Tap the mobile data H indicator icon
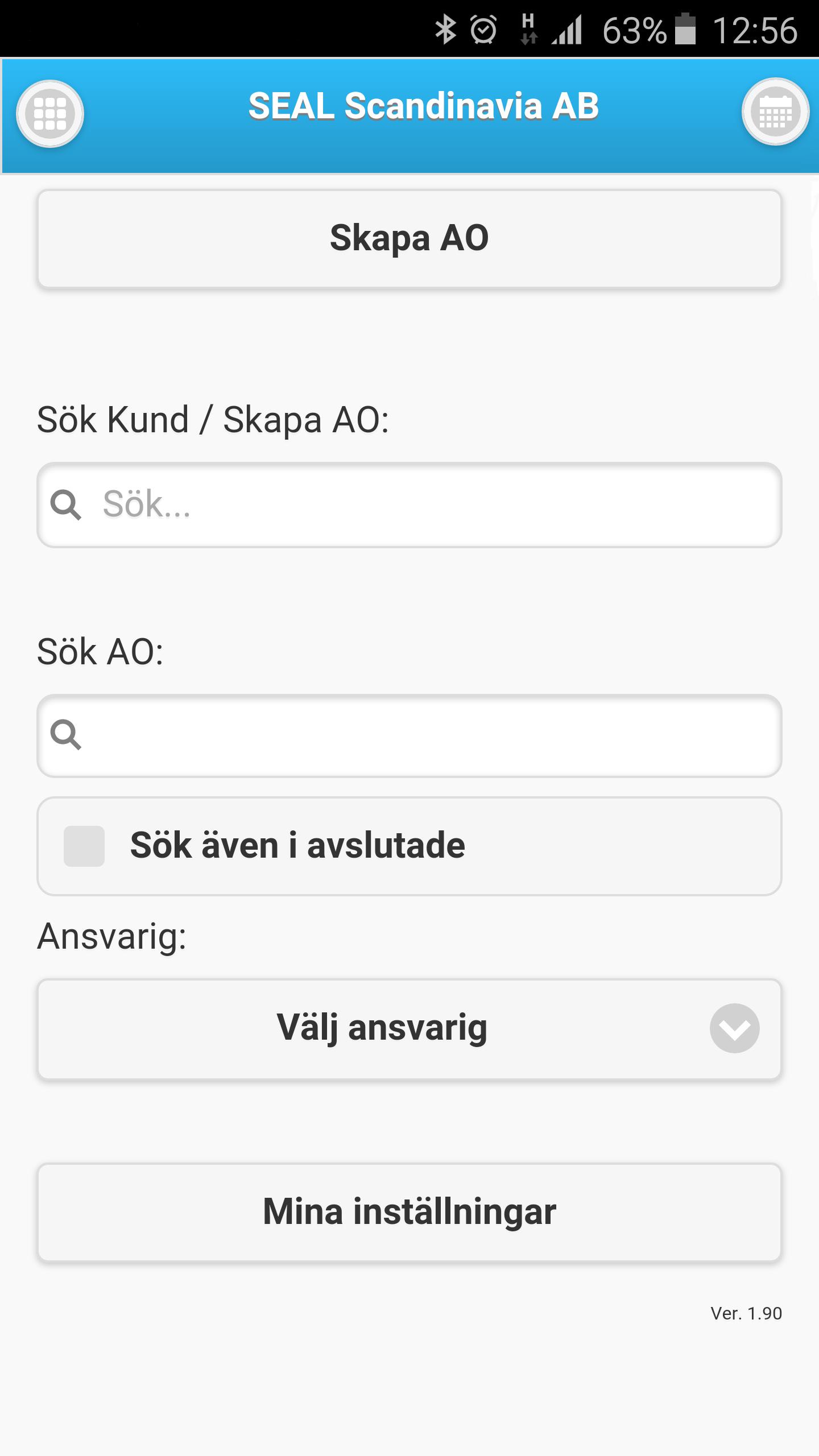The width and height of the screenshot is (819, 1456). pos(528,30)
